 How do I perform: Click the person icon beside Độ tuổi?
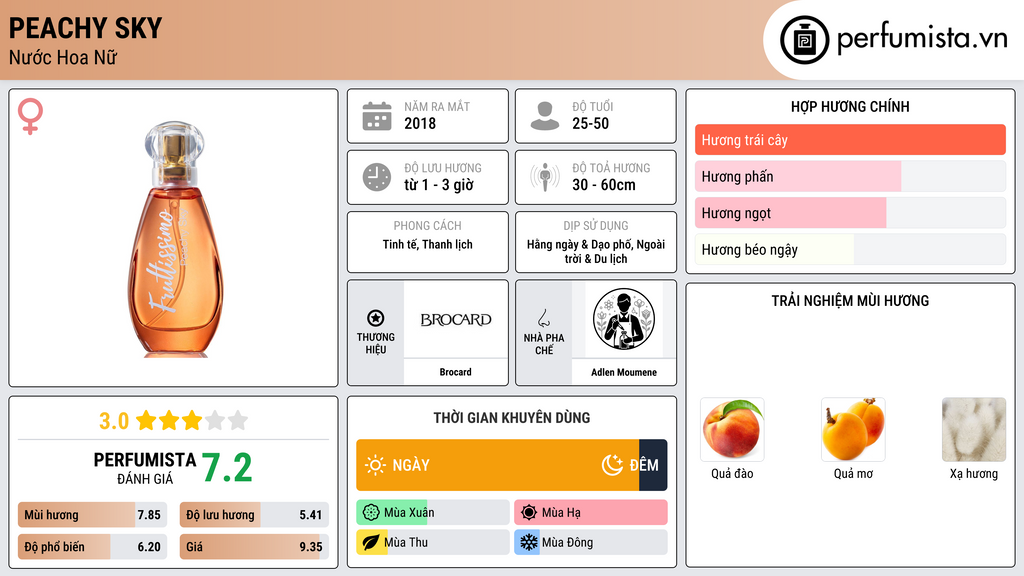pyautogui.click(x=545, y=116)
